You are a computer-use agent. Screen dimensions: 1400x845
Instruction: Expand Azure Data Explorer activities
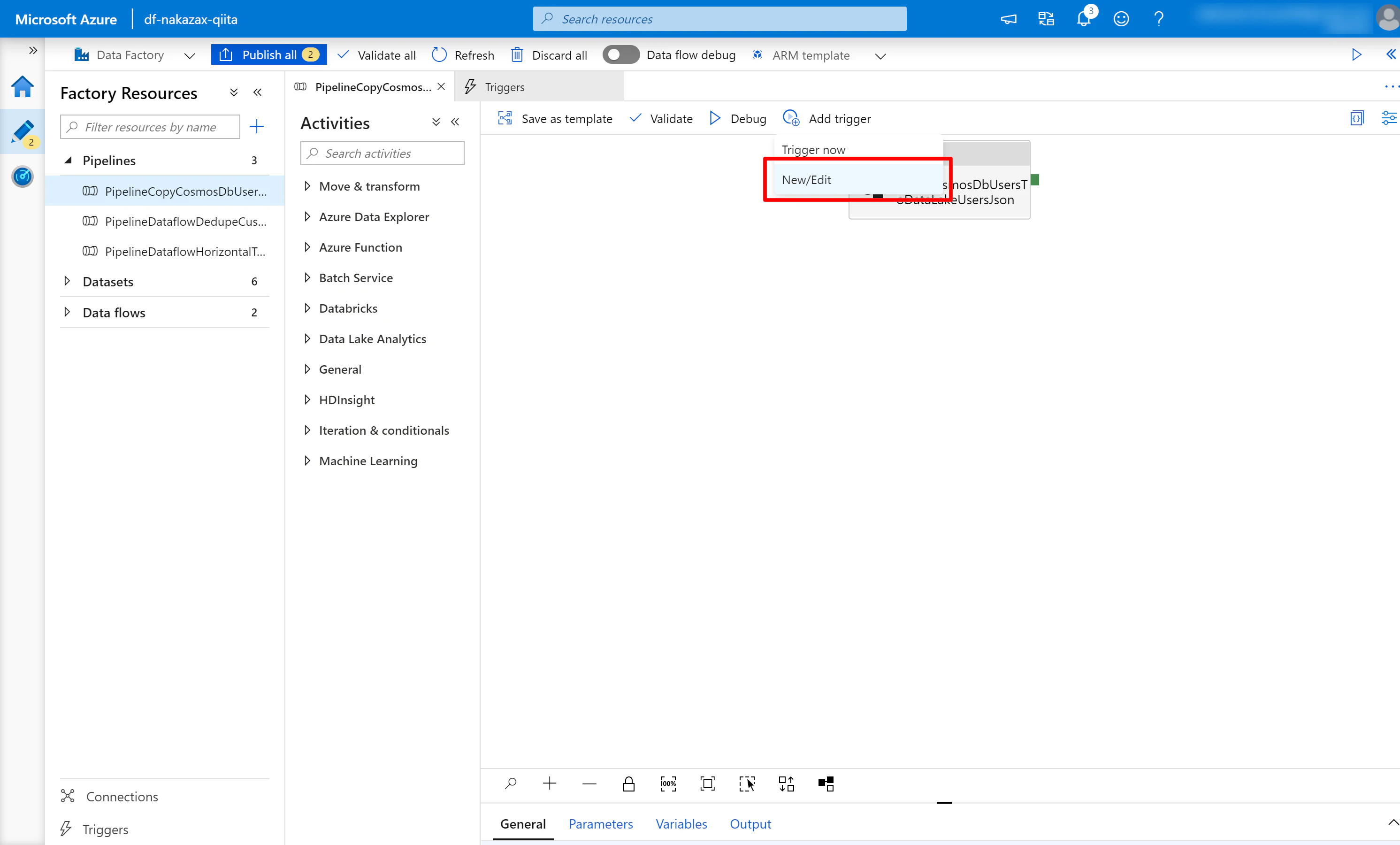307,216
